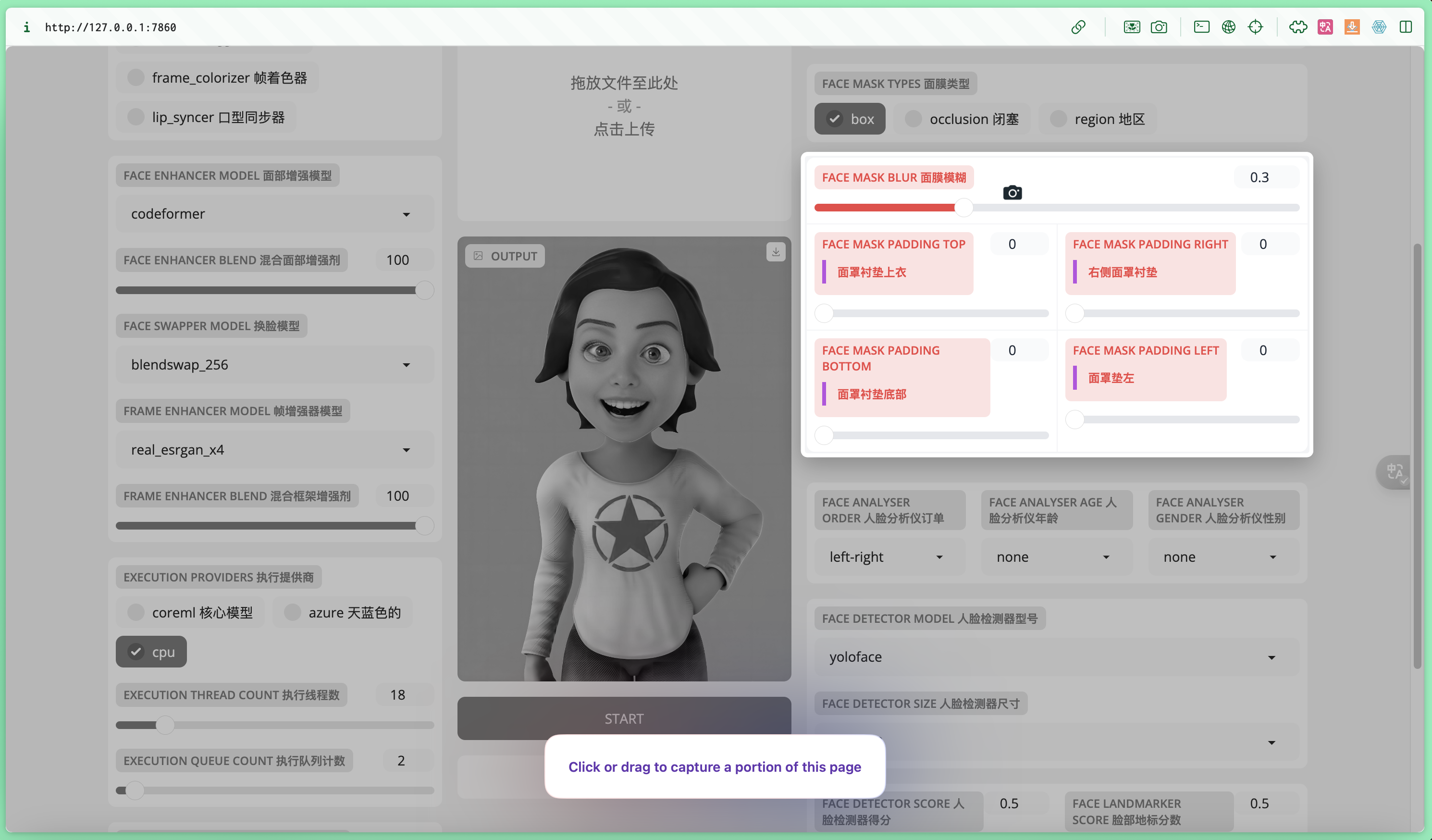
Task: Click the execution queue count value 2
Action: pyautogui.click(x=408, y=760)
